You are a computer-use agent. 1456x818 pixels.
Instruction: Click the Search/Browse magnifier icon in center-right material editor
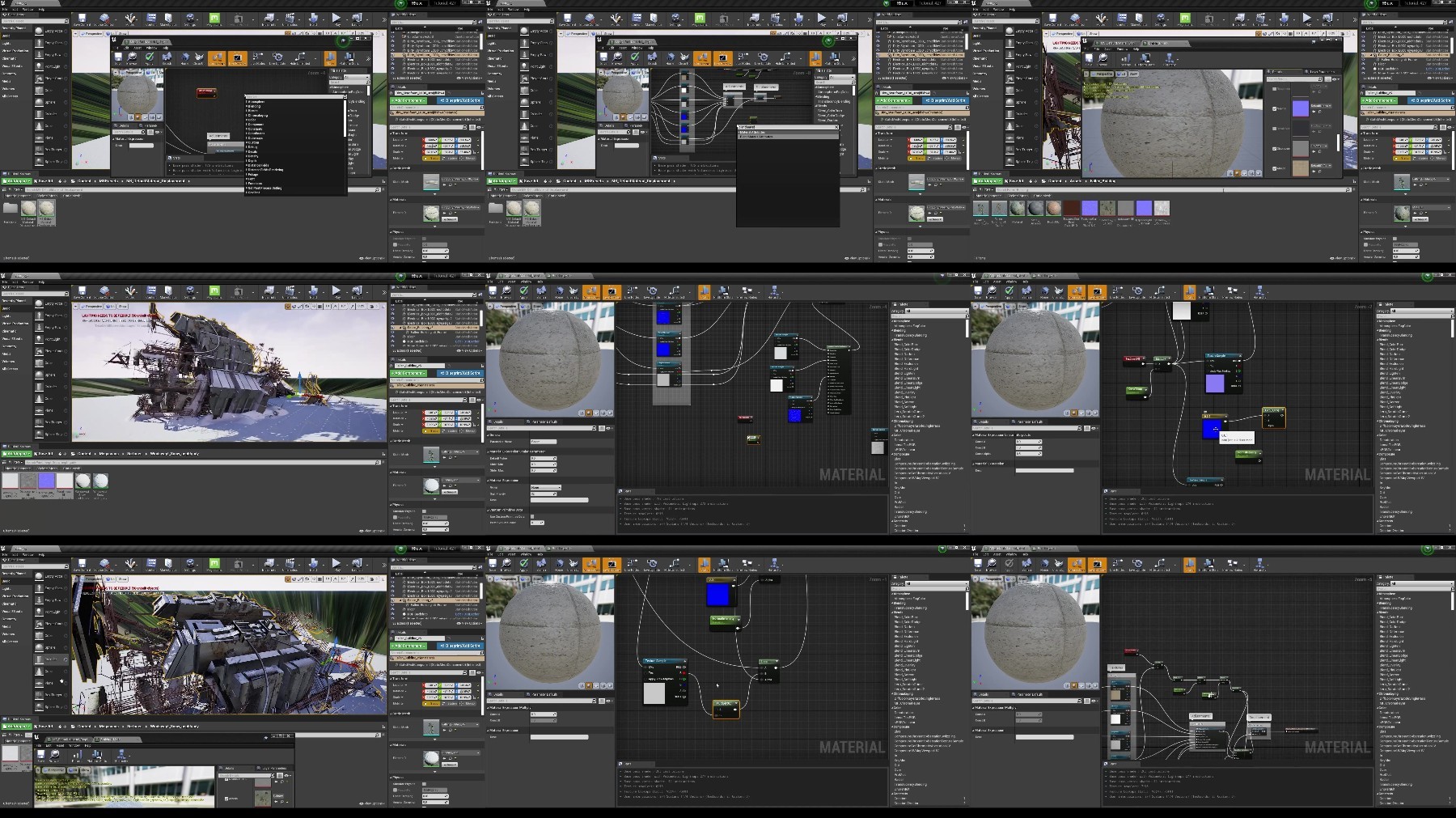tap(992, 290)
